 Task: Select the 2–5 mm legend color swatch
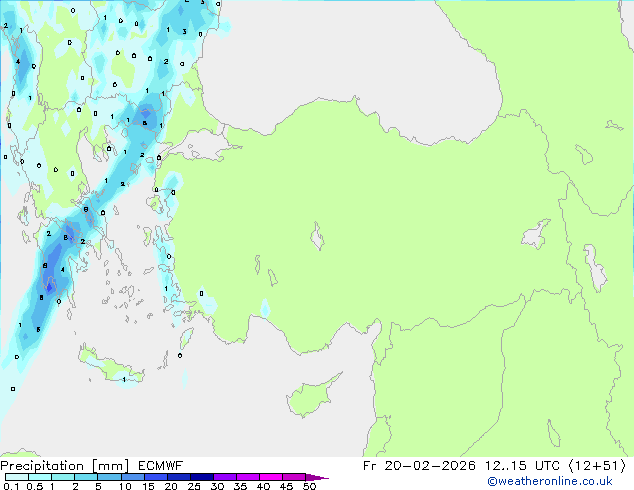pos(86,477)
